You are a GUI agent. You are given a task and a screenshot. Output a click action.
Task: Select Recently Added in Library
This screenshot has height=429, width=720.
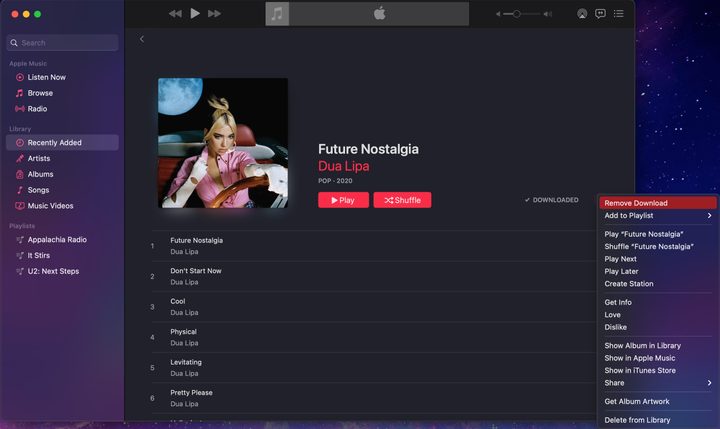click(62, 143)
